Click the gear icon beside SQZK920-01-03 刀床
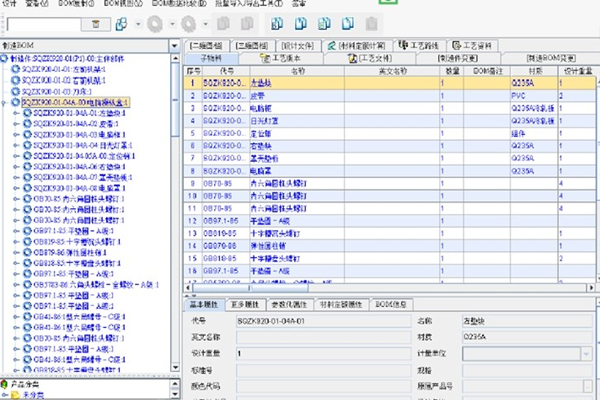The width and height of the screenshot is (600, 400). 15,91
